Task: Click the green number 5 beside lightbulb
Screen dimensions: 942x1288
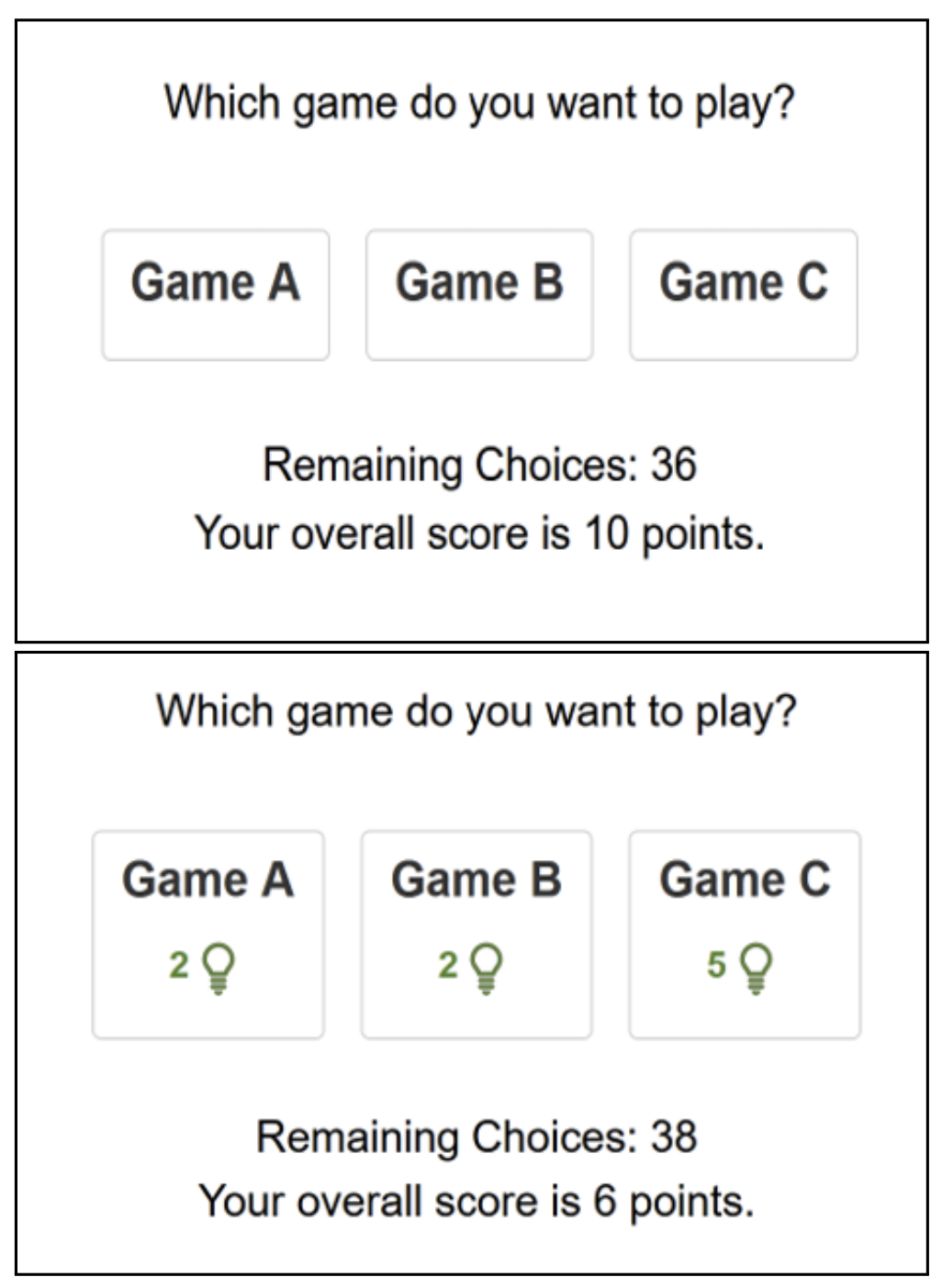Action: click(x=717, y=965)
